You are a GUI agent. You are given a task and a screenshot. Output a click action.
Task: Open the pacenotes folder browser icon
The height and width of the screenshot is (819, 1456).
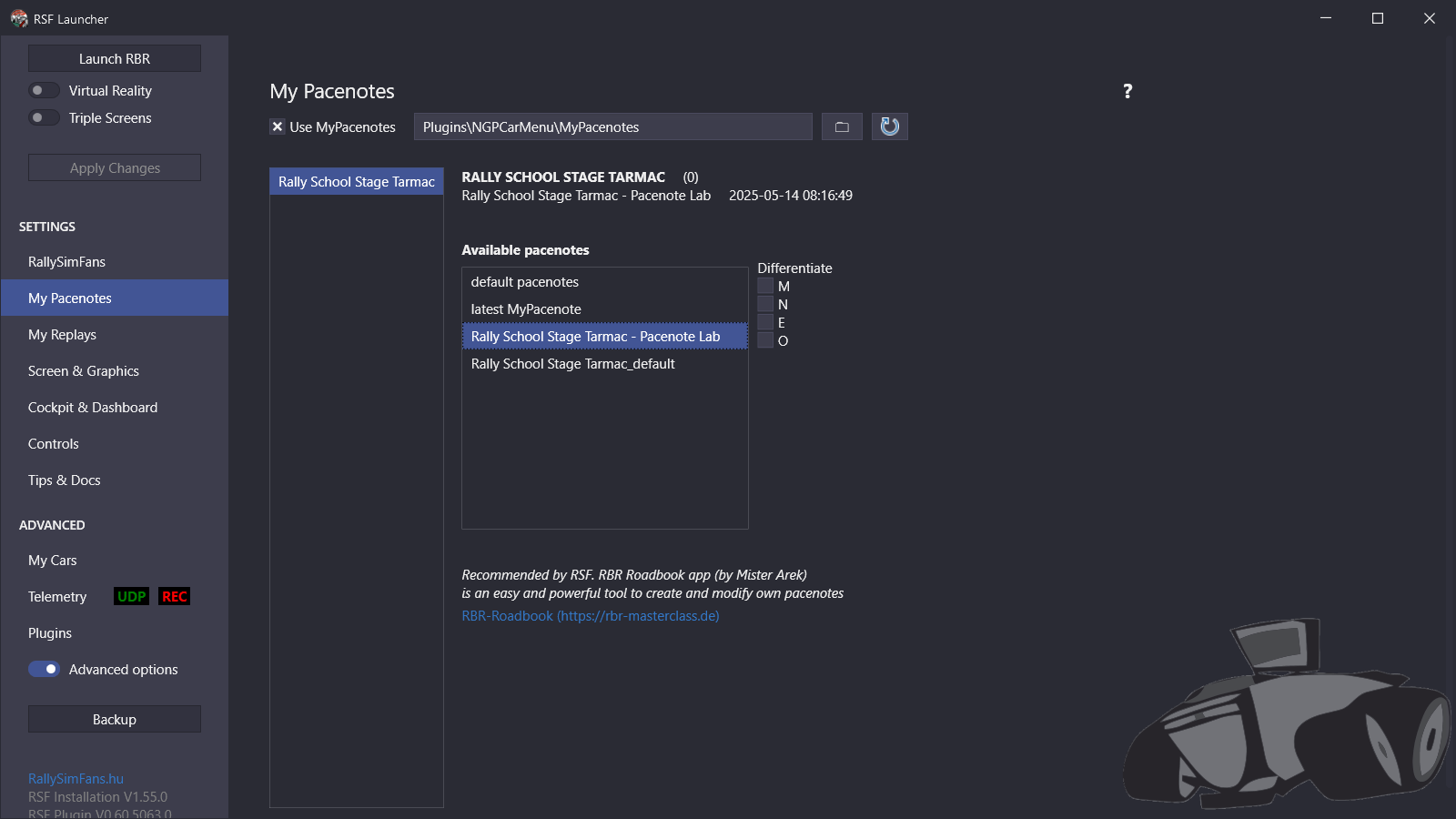coord(841,126)
